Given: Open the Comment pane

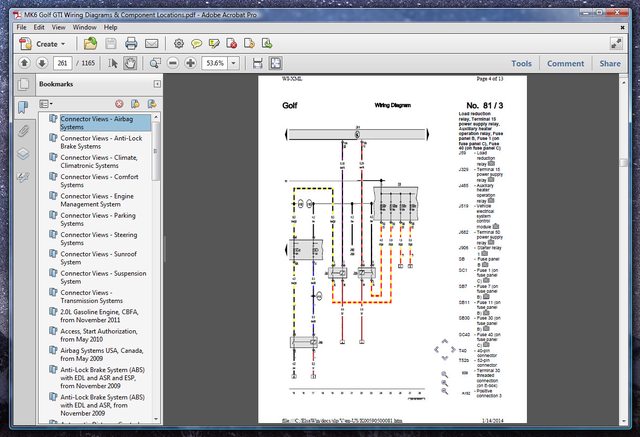Looking at the screenshot, I should click(x=565, y=63).
